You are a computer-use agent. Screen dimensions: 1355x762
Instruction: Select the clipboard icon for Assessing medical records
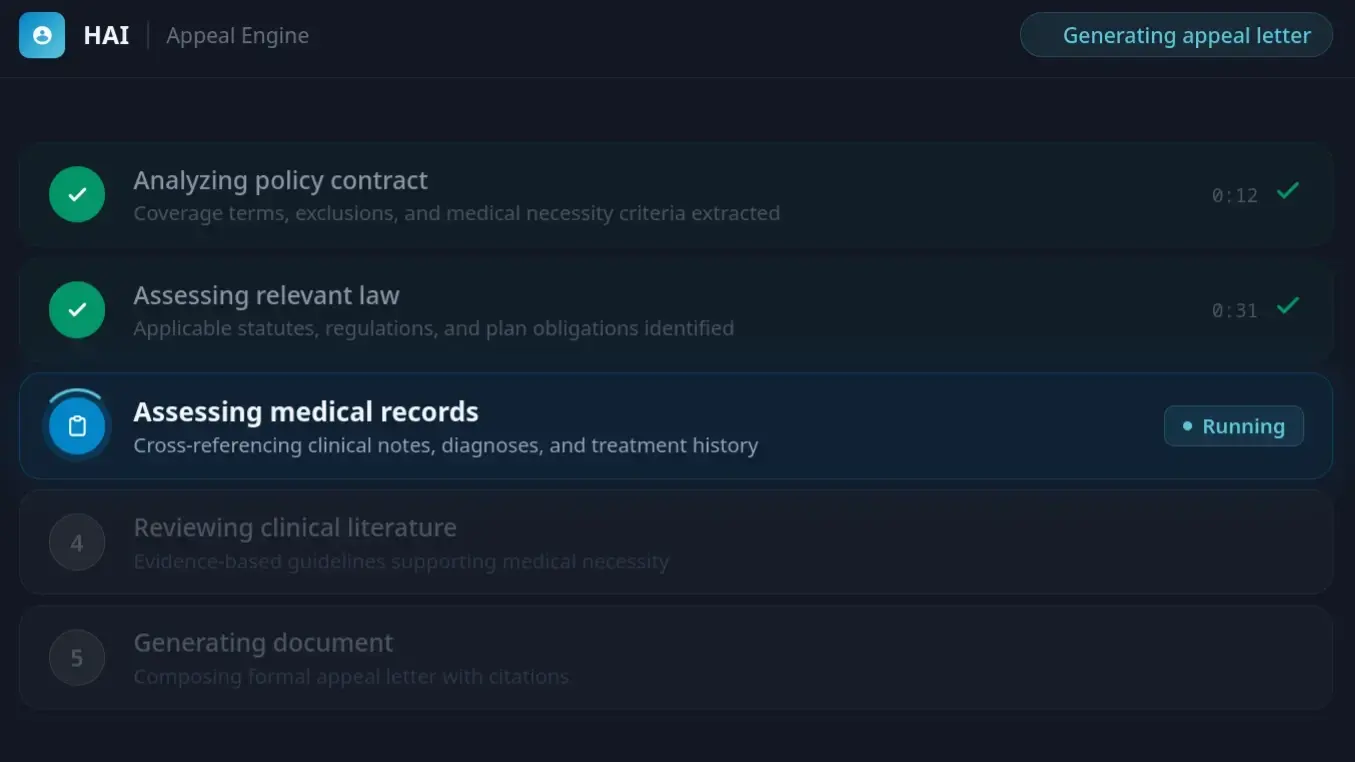coord(77,425)
